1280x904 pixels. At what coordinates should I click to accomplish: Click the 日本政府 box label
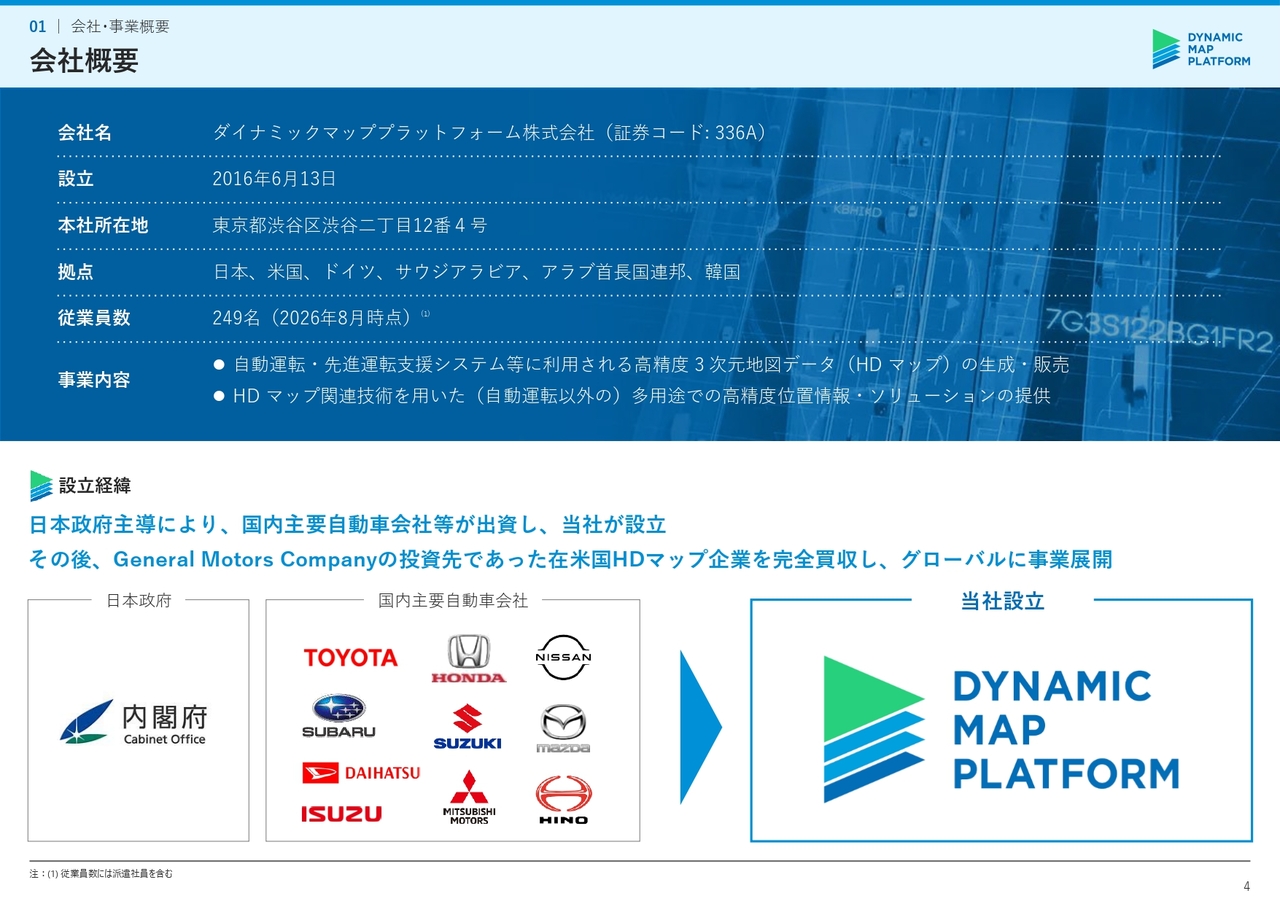[x=139, y=600]
